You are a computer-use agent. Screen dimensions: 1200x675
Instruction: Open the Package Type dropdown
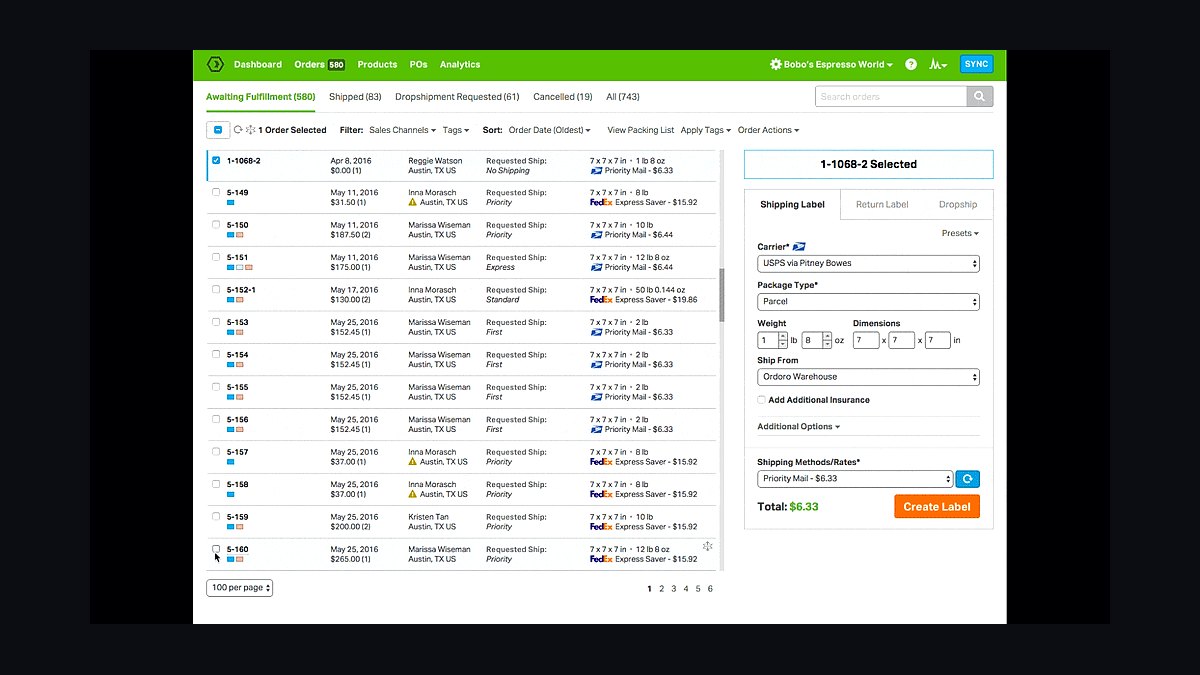click(868, 301)
